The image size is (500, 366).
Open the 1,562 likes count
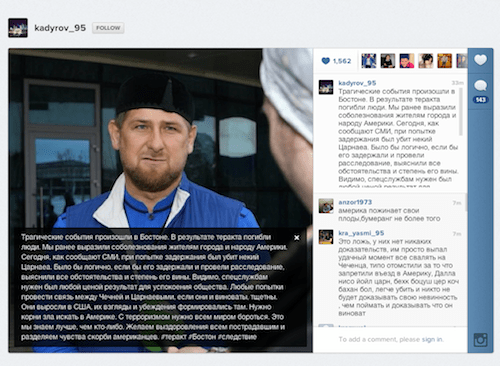pyautogui.click(x=342, y=61)
